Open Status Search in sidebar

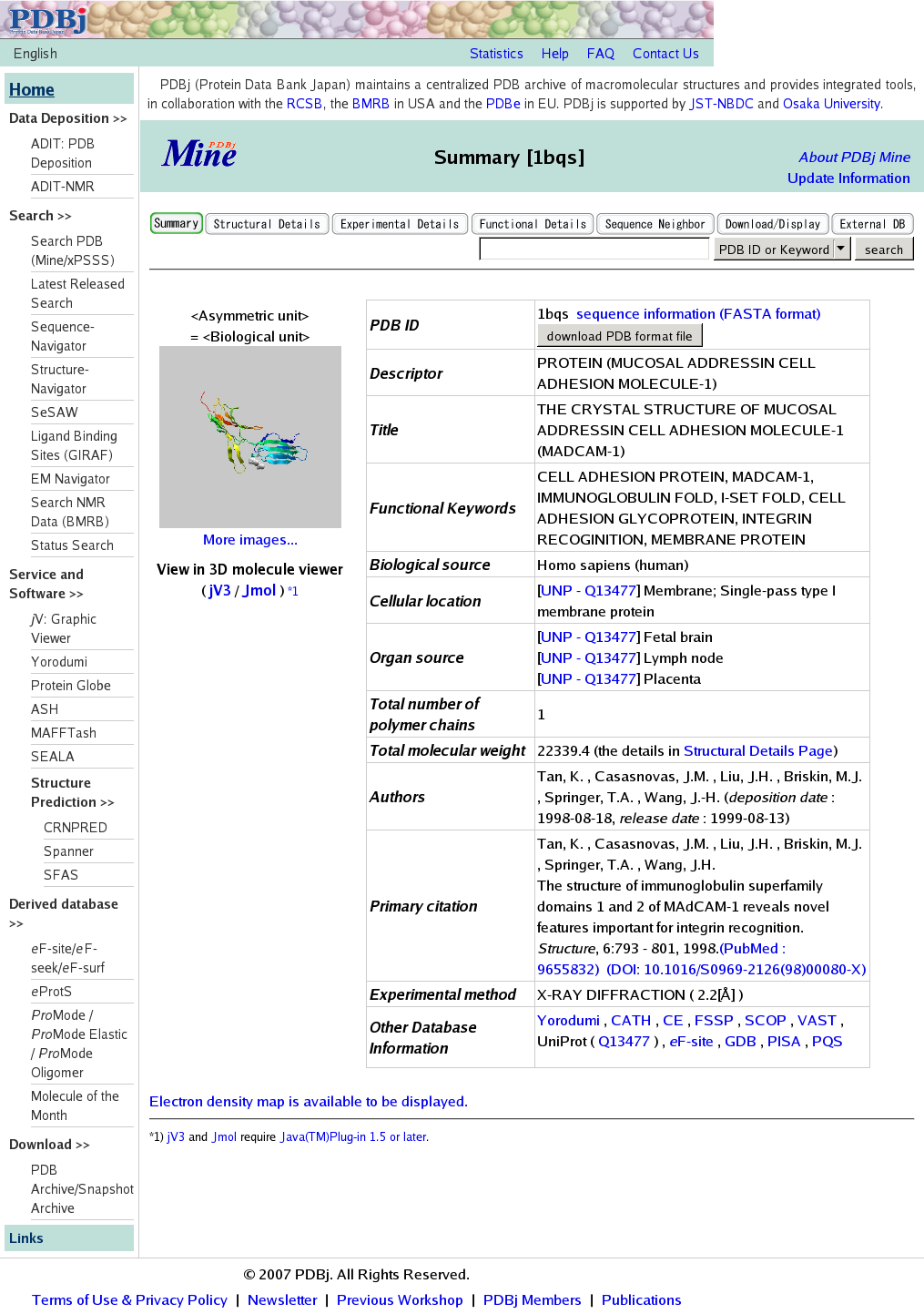[72, 545]
